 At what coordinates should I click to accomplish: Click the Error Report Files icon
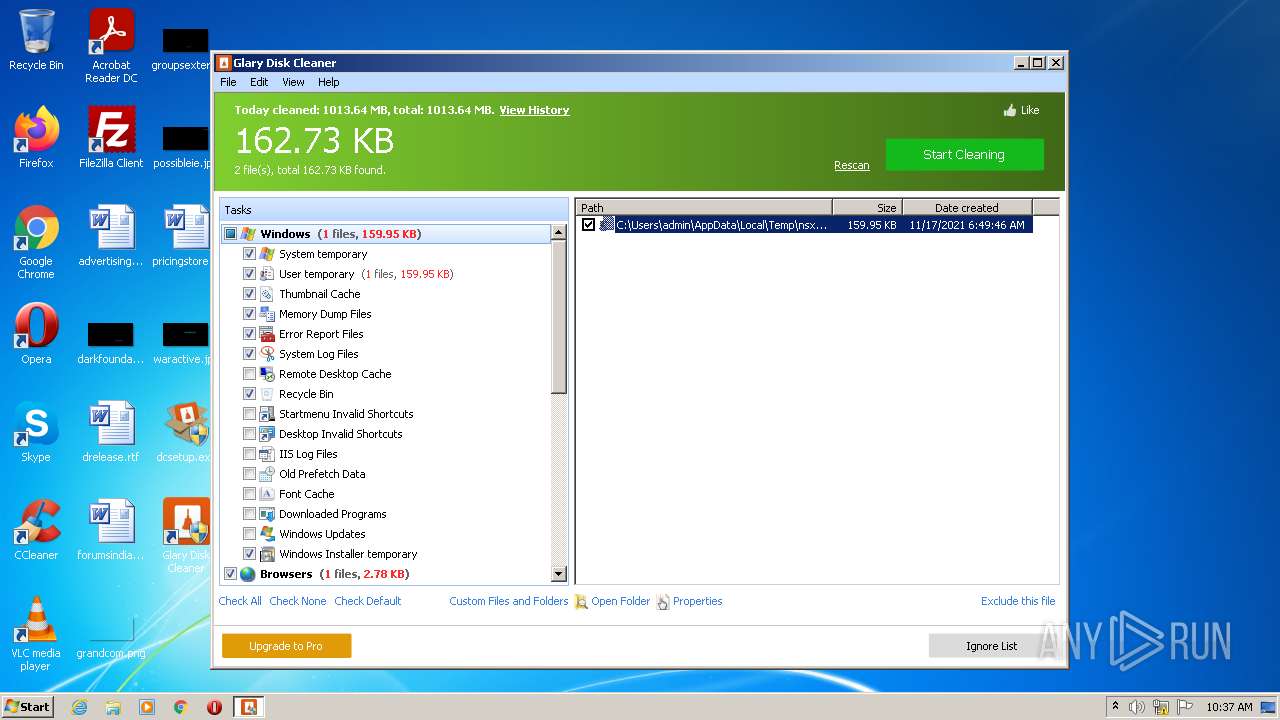coord(267,334)
